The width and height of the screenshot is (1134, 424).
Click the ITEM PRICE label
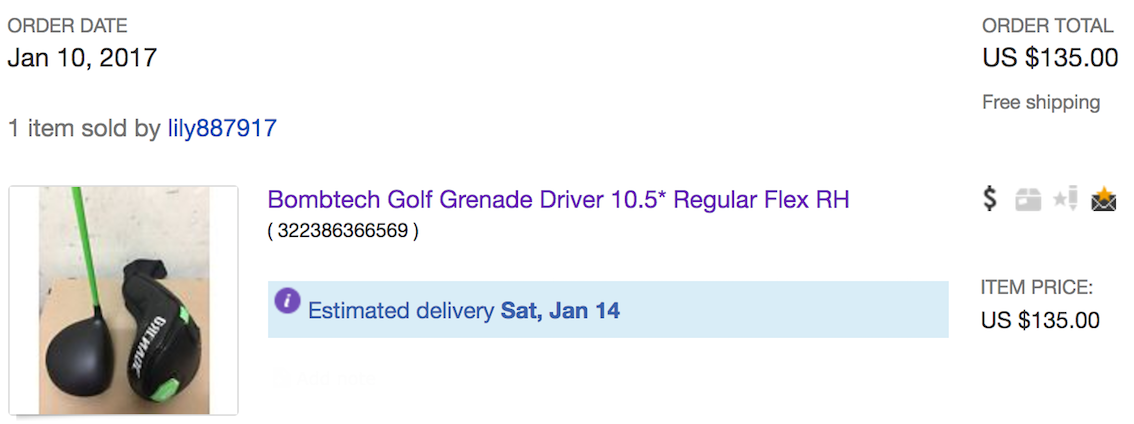[1037, 288]
